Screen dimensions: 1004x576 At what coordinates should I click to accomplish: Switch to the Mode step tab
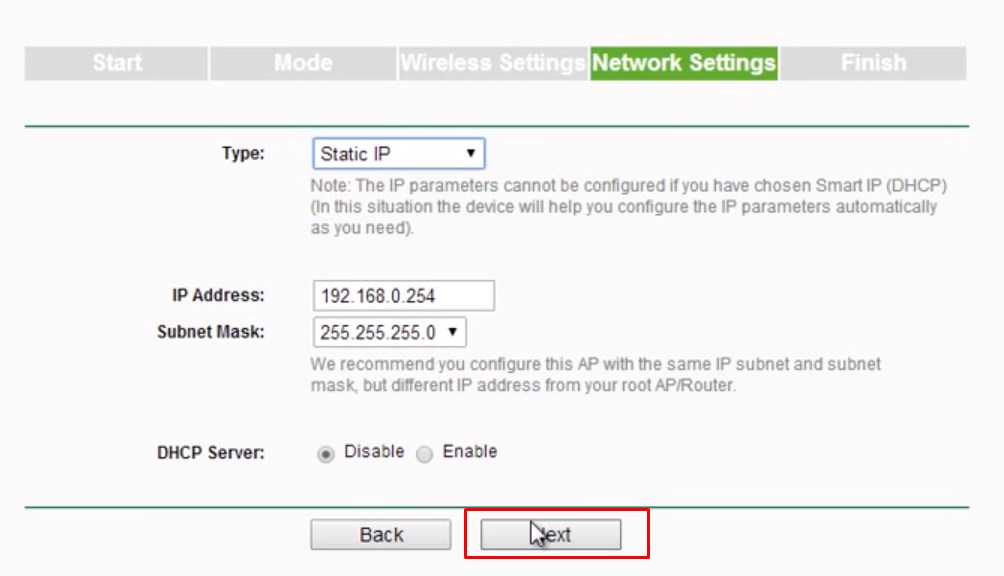303,63
